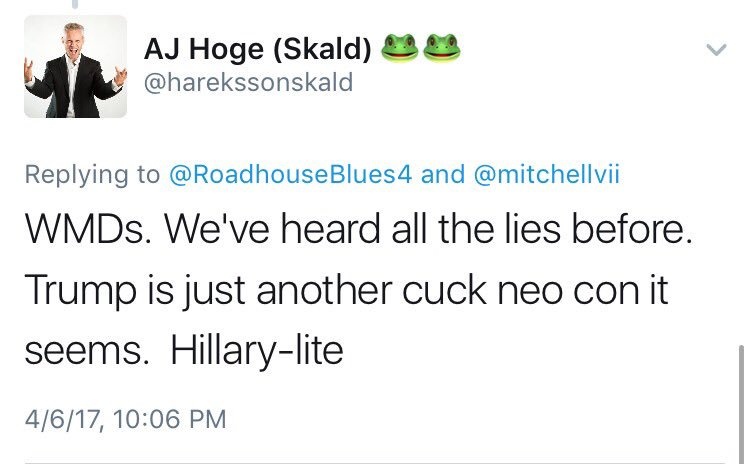This screenshot has width=750, height=464.
Task: Click the "Replying to" label
Action: coord(91,175)
